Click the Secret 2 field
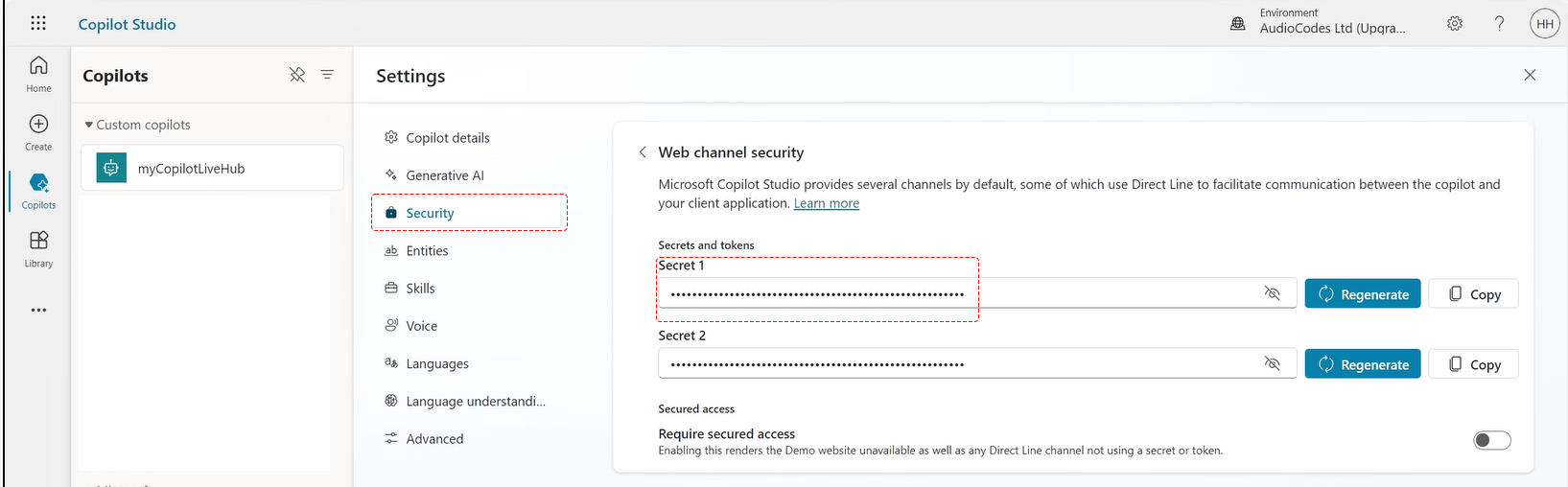 click(x=977, y=363)
